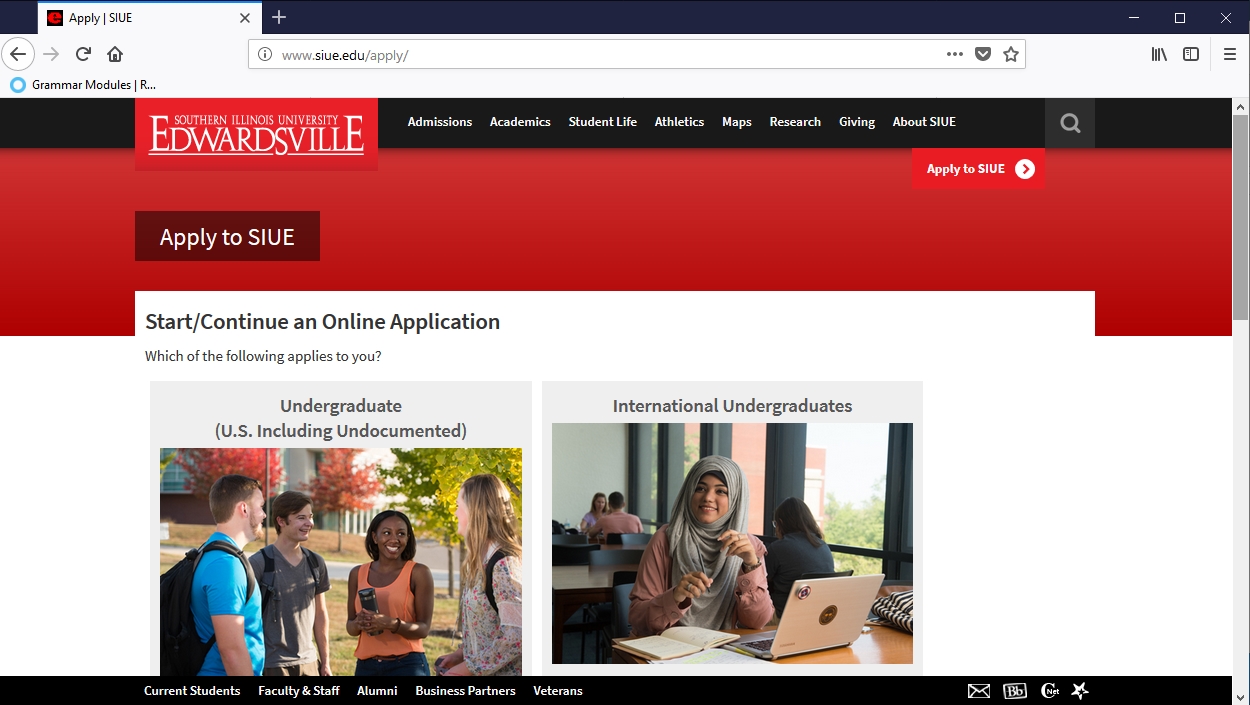
Task: Save page to Pocket
Action: [983, 54]
